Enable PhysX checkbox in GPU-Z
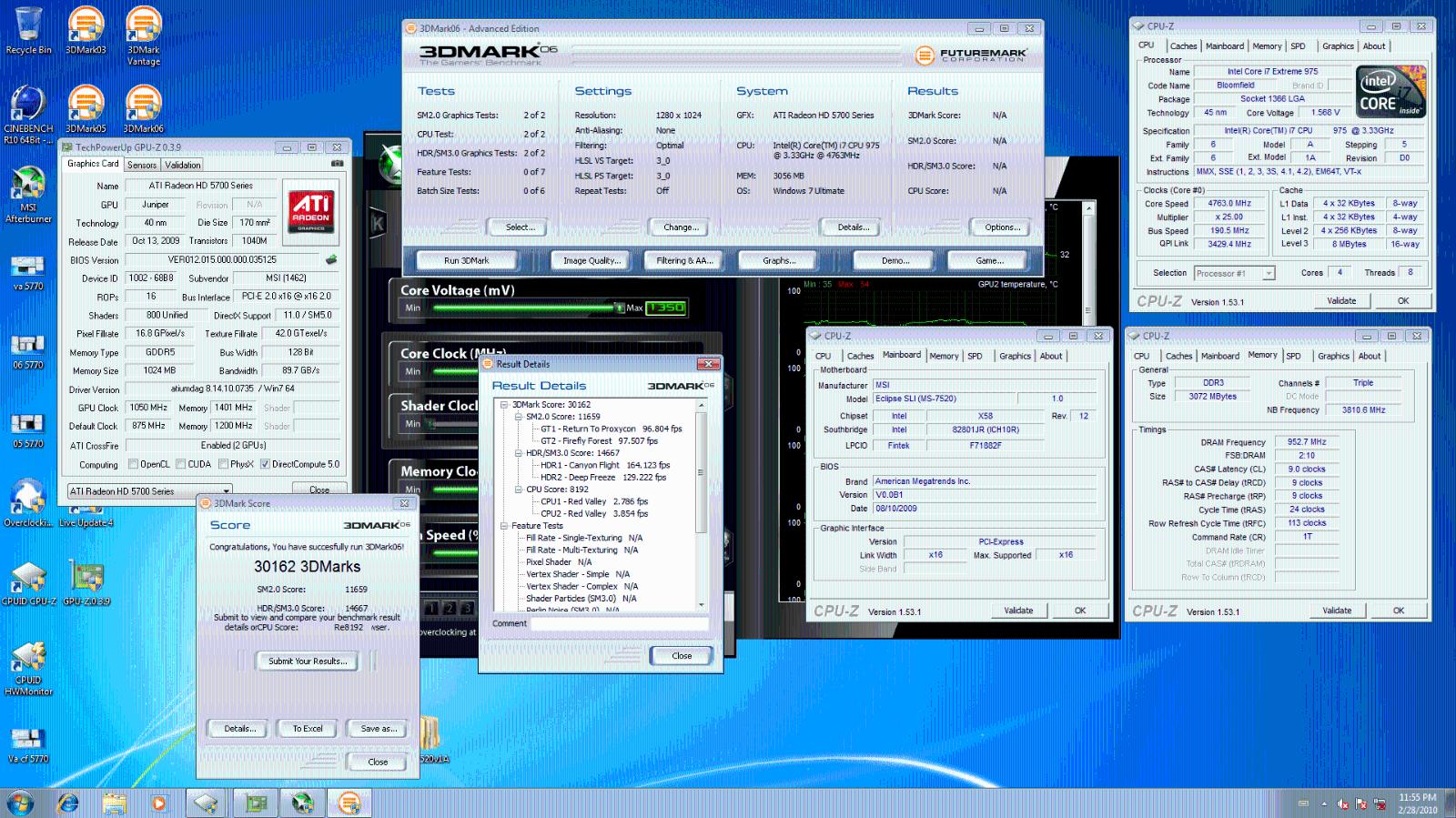1456x818 pixels. tap(223, 464)
